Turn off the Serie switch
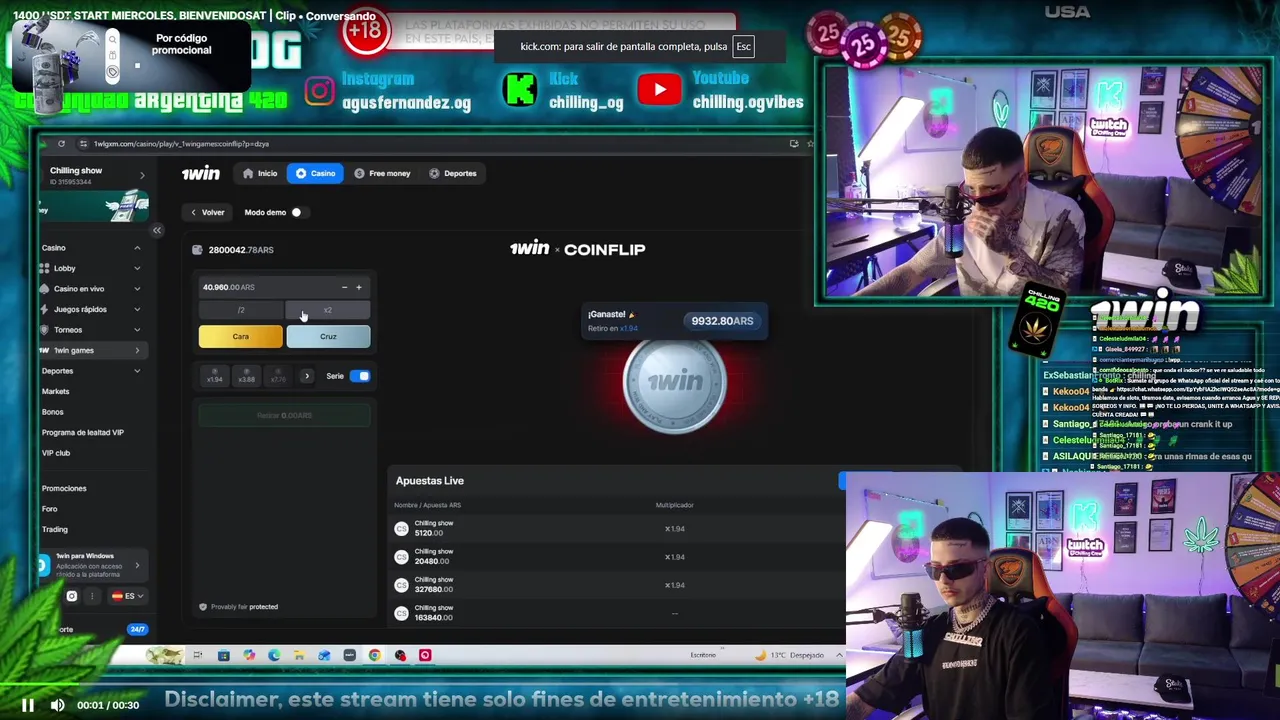The height and width of the screenshot is (720, 1280). click(360, 377)
